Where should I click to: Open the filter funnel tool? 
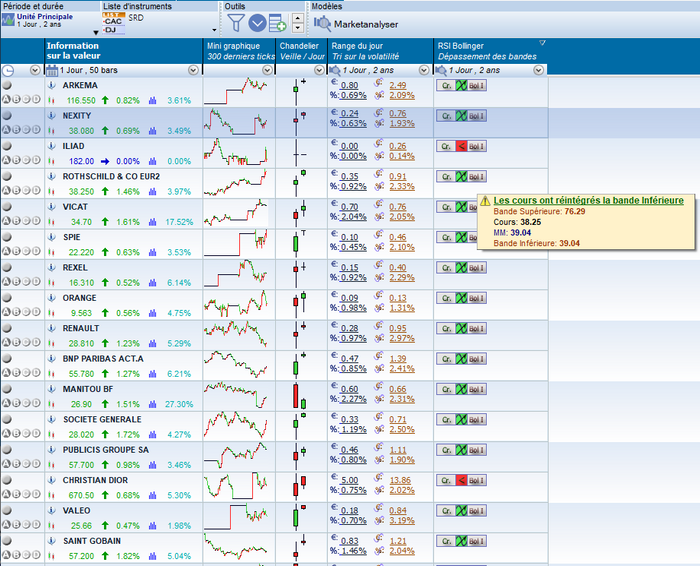236,23
